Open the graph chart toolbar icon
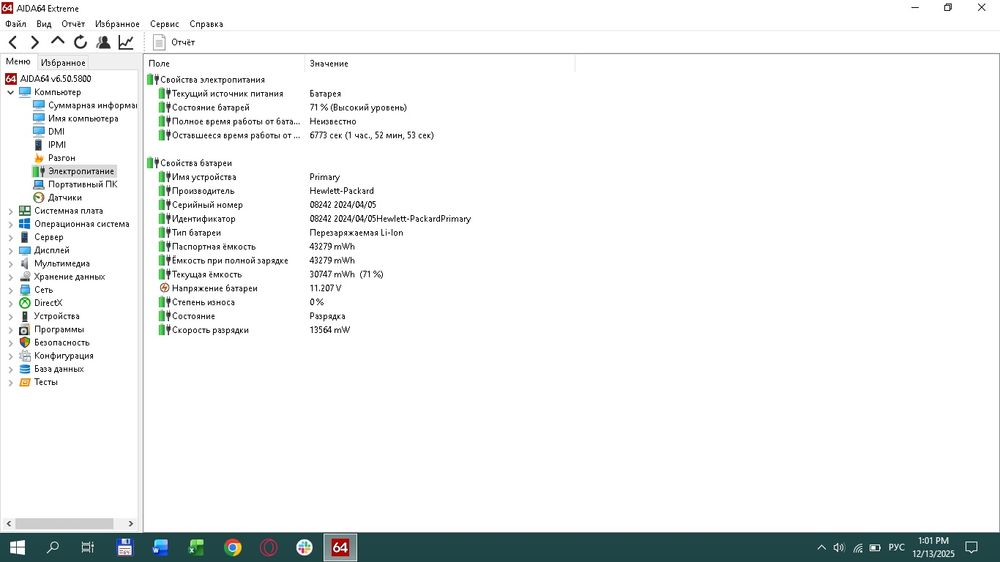Image resolution: width=1000 pixels, height=562 pixels. click(126, 42)
